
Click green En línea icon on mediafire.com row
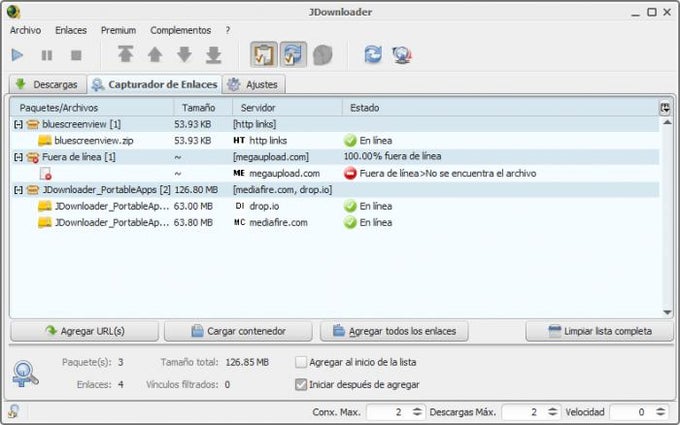350,222
